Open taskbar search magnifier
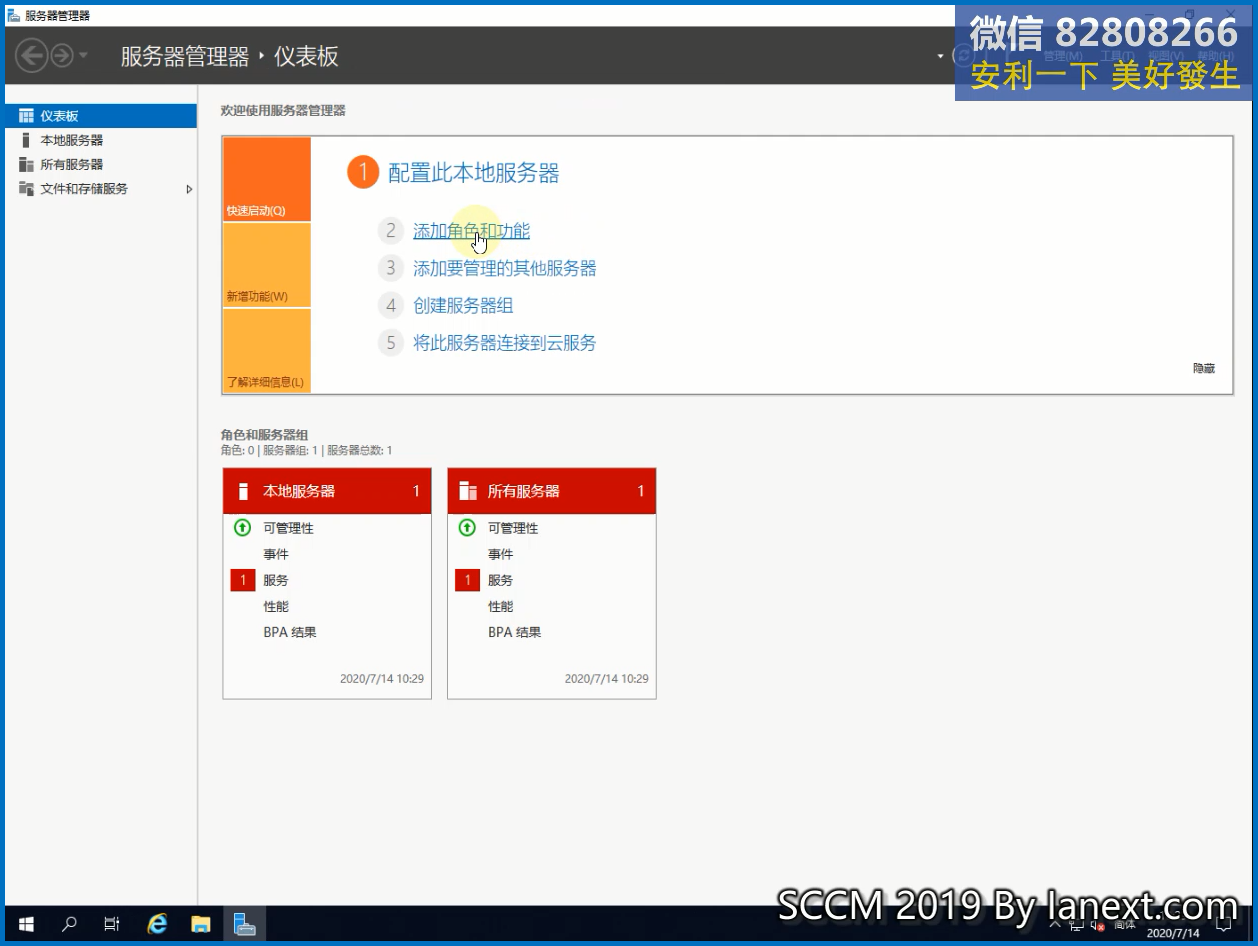This screenshot has width=1258, height=946. point(69,924)
